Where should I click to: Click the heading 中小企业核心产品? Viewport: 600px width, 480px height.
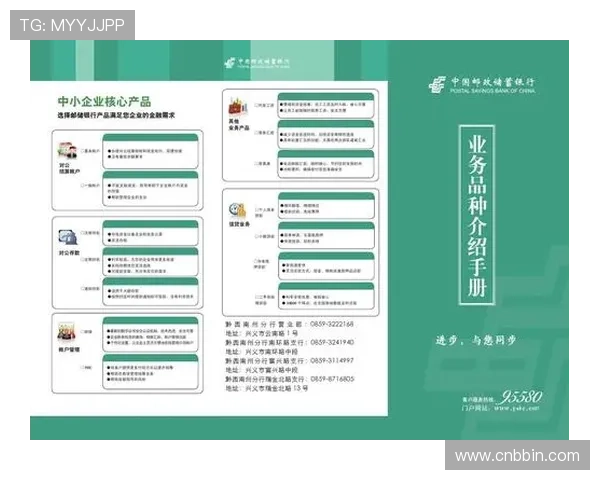[104, 102]
